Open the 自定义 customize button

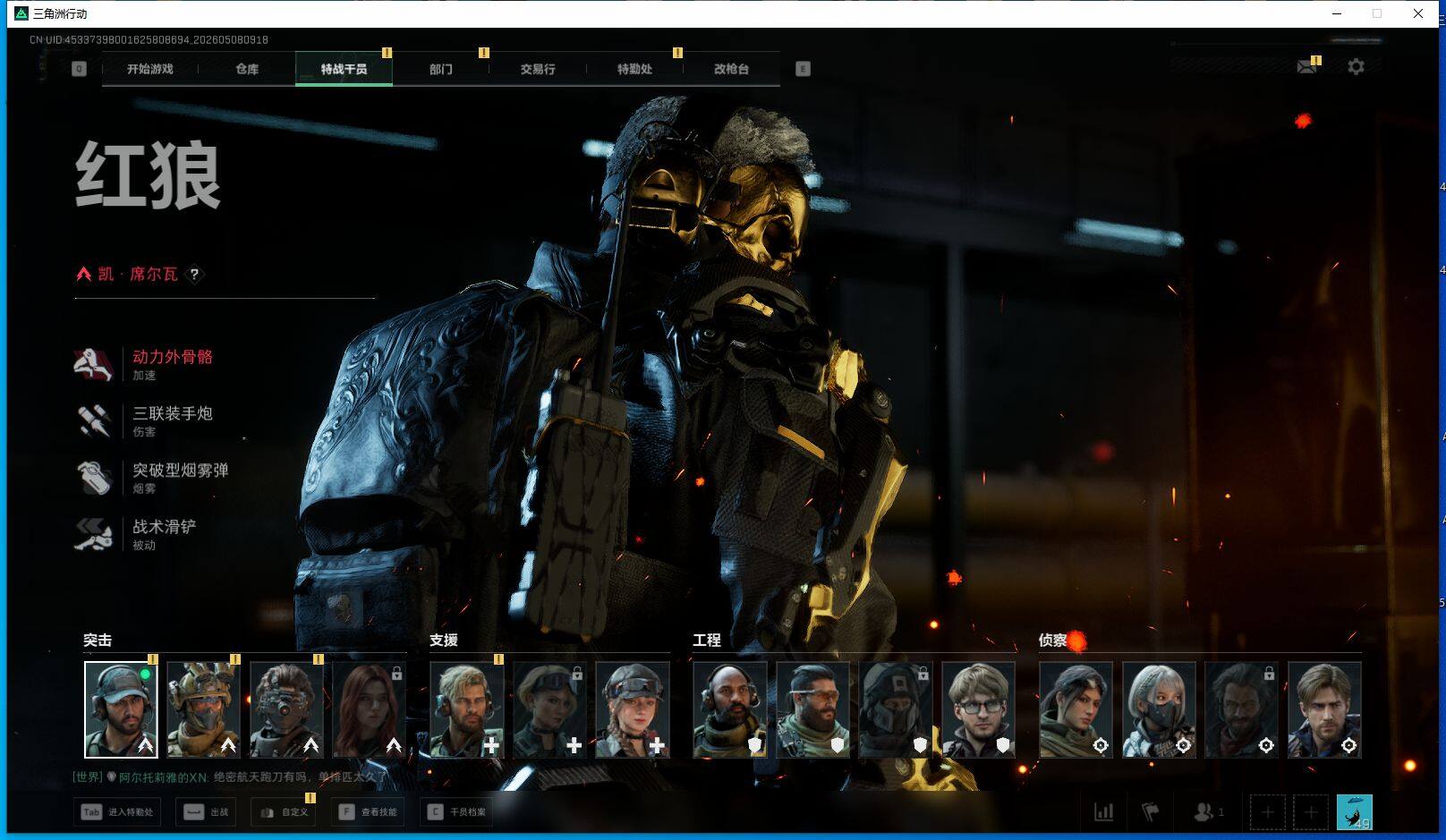284,812
